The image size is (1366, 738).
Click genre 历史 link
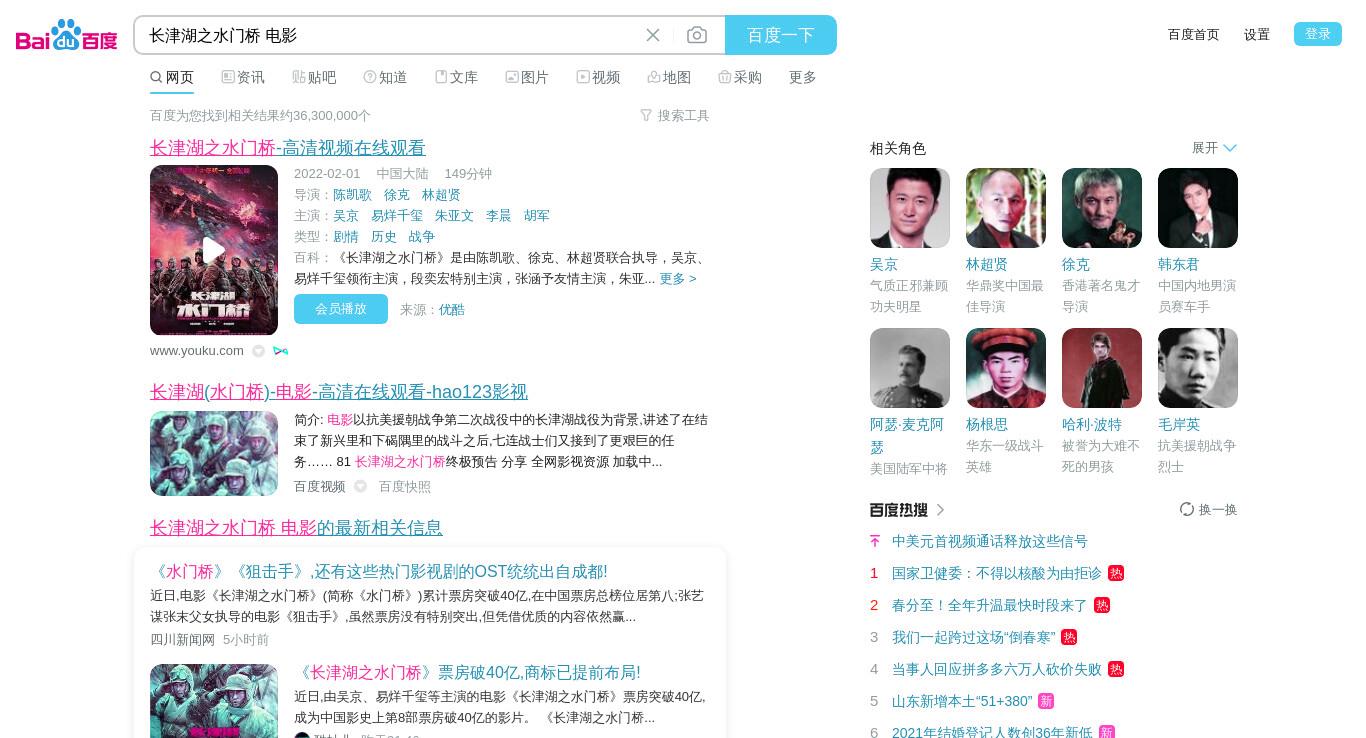[384, 236]
